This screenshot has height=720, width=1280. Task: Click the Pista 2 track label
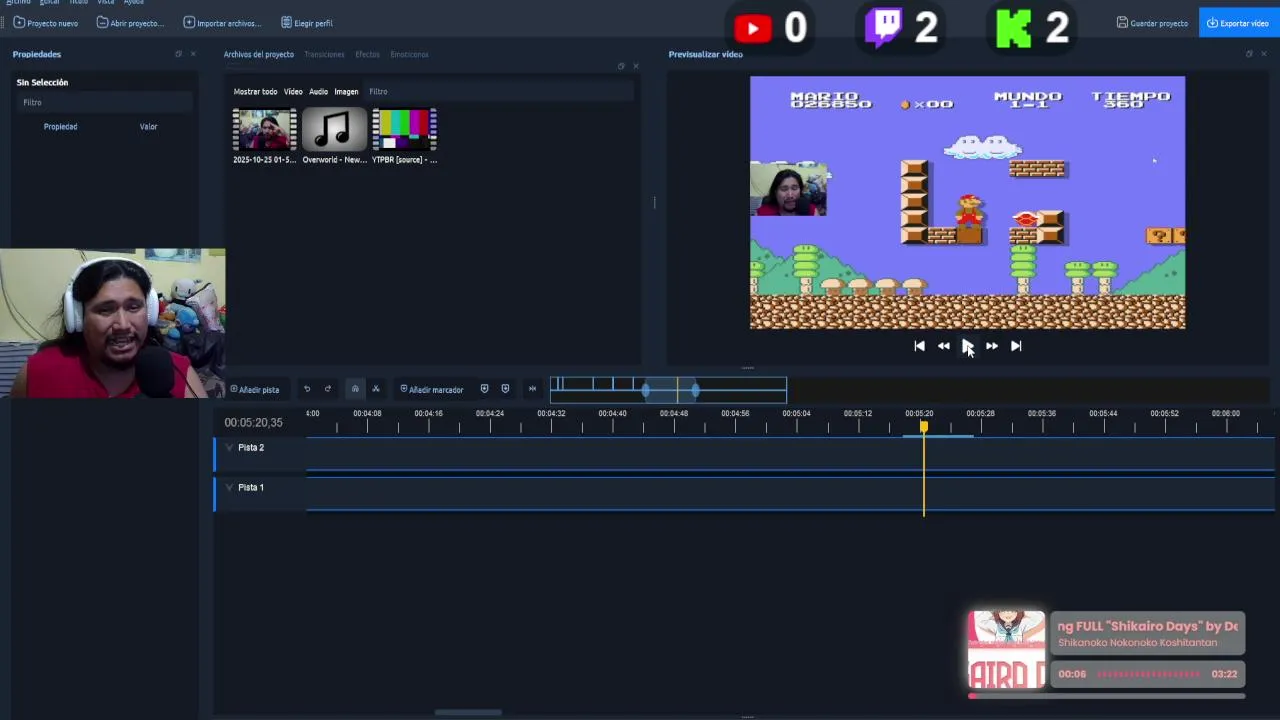tap(251, 447)
